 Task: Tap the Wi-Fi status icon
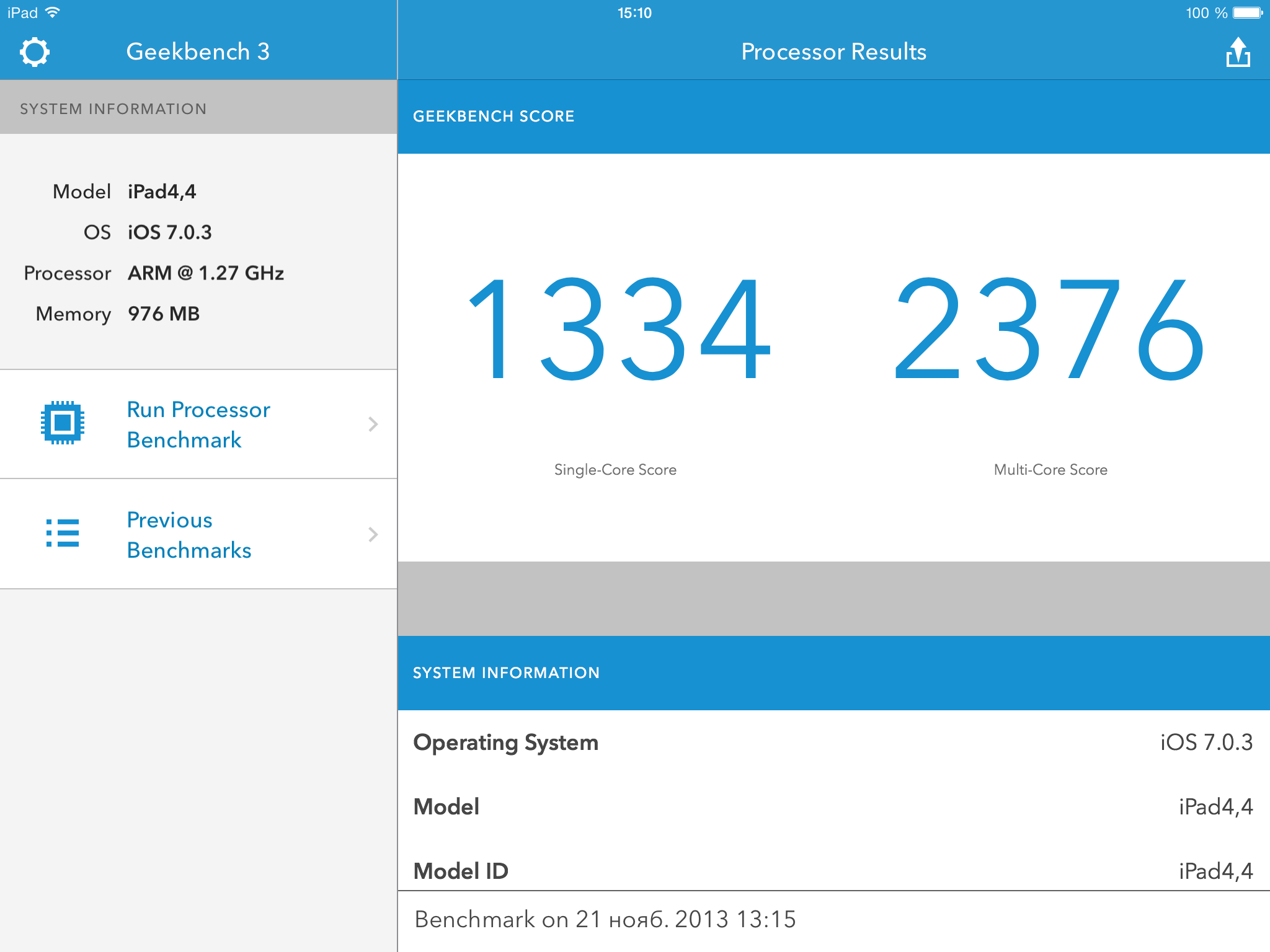pos(53,12)
